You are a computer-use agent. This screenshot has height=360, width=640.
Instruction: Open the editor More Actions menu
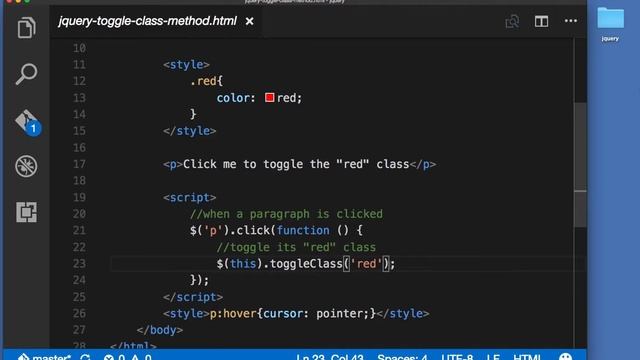(x=571, y=21)
